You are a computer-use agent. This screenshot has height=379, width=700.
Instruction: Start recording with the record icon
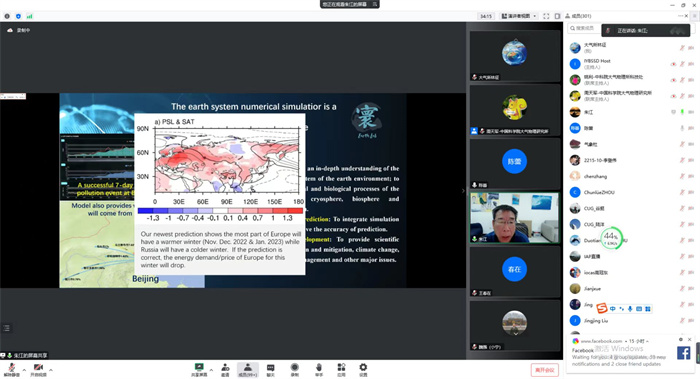point(295,369)
